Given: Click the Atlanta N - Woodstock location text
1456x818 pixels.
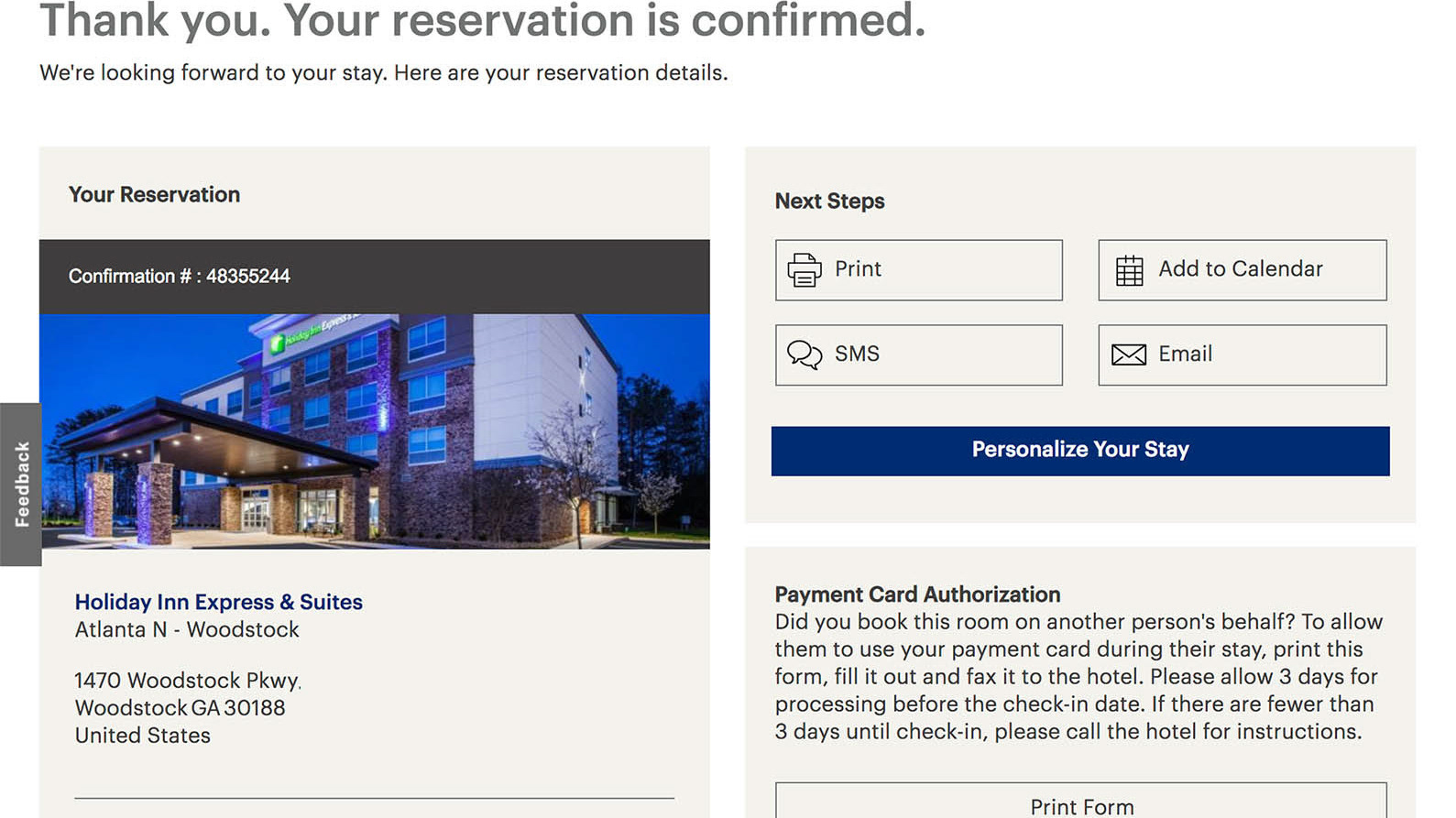Looking at the screenshot, I should tap(187, 629).
